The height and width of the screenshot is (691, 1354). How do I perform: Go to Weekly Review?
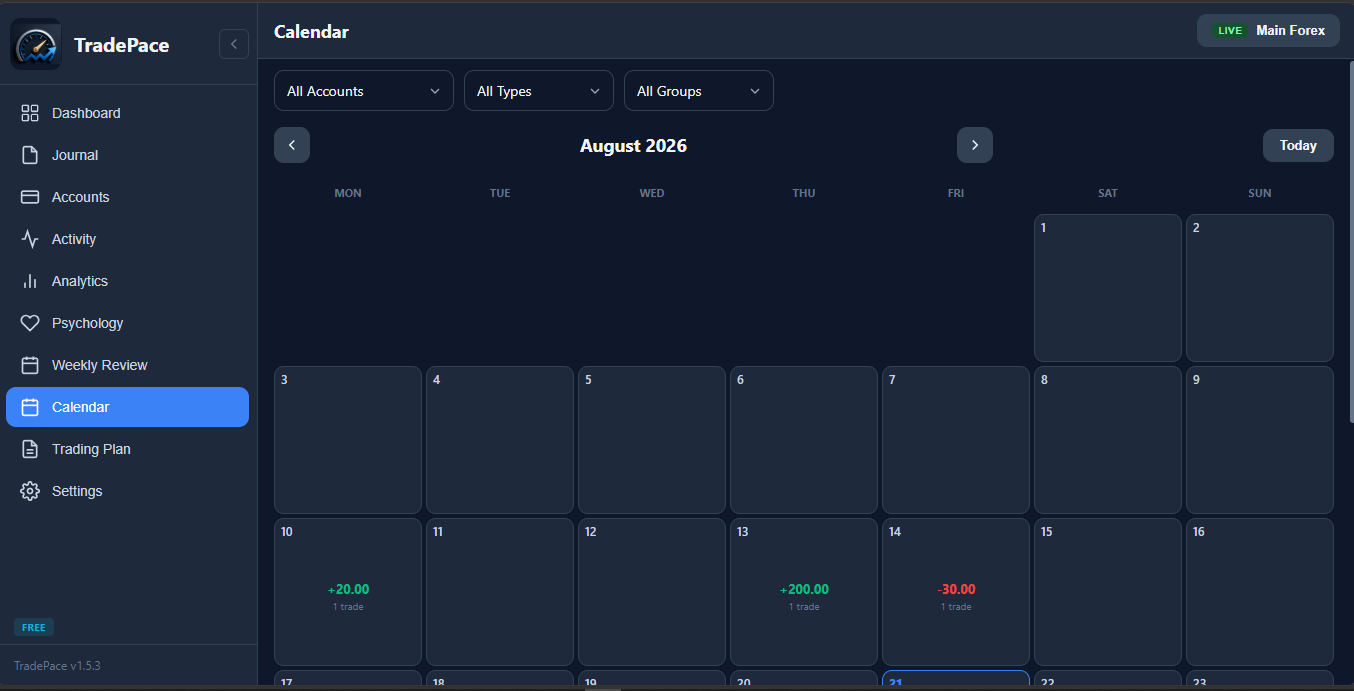tap(127, 365)
